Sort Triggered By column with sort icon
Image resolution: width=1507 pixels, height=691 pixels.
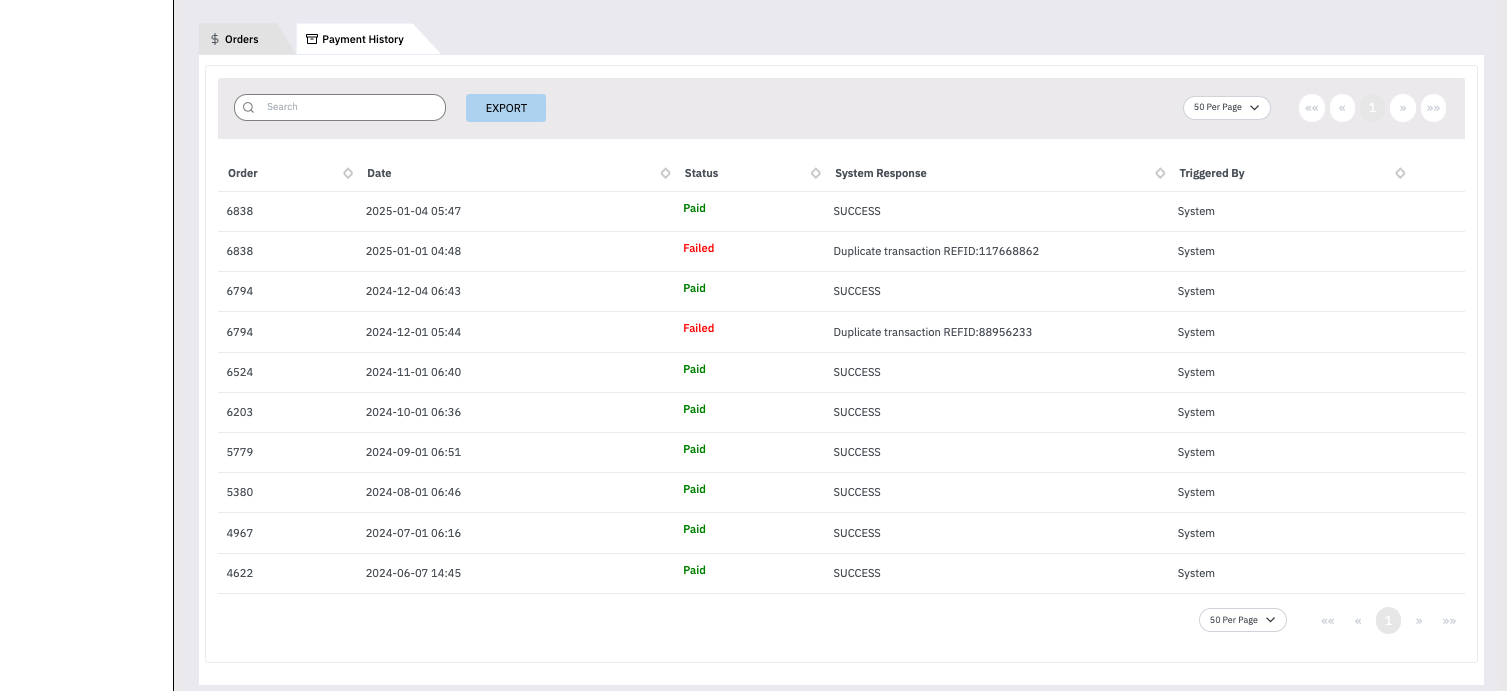click(1400, 173)
